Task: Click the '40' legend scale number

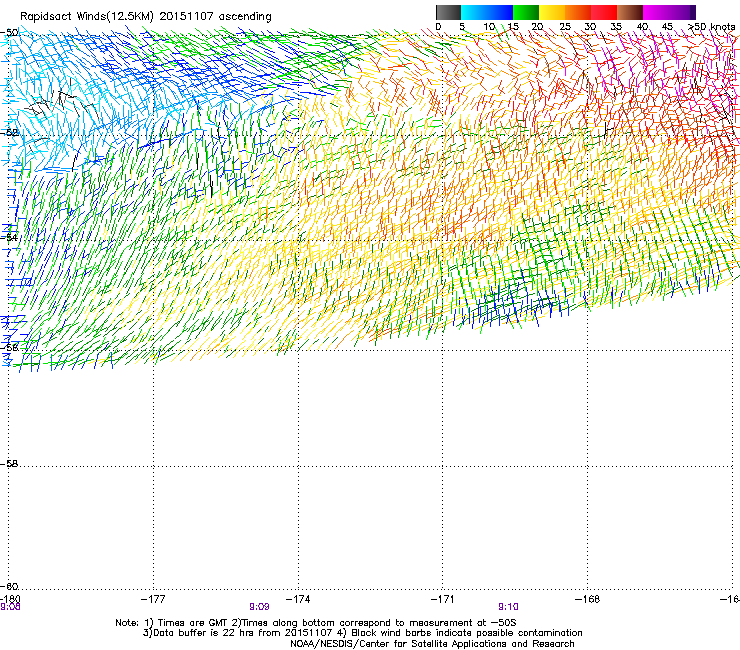Action: (x=642, y=27)
